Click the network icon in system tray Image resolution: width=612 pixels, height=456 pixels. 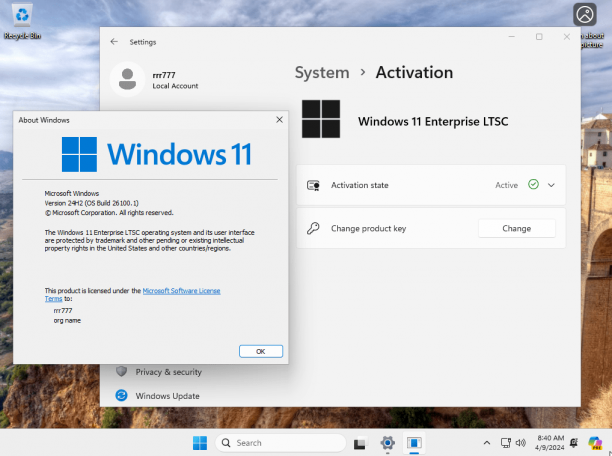506,443
